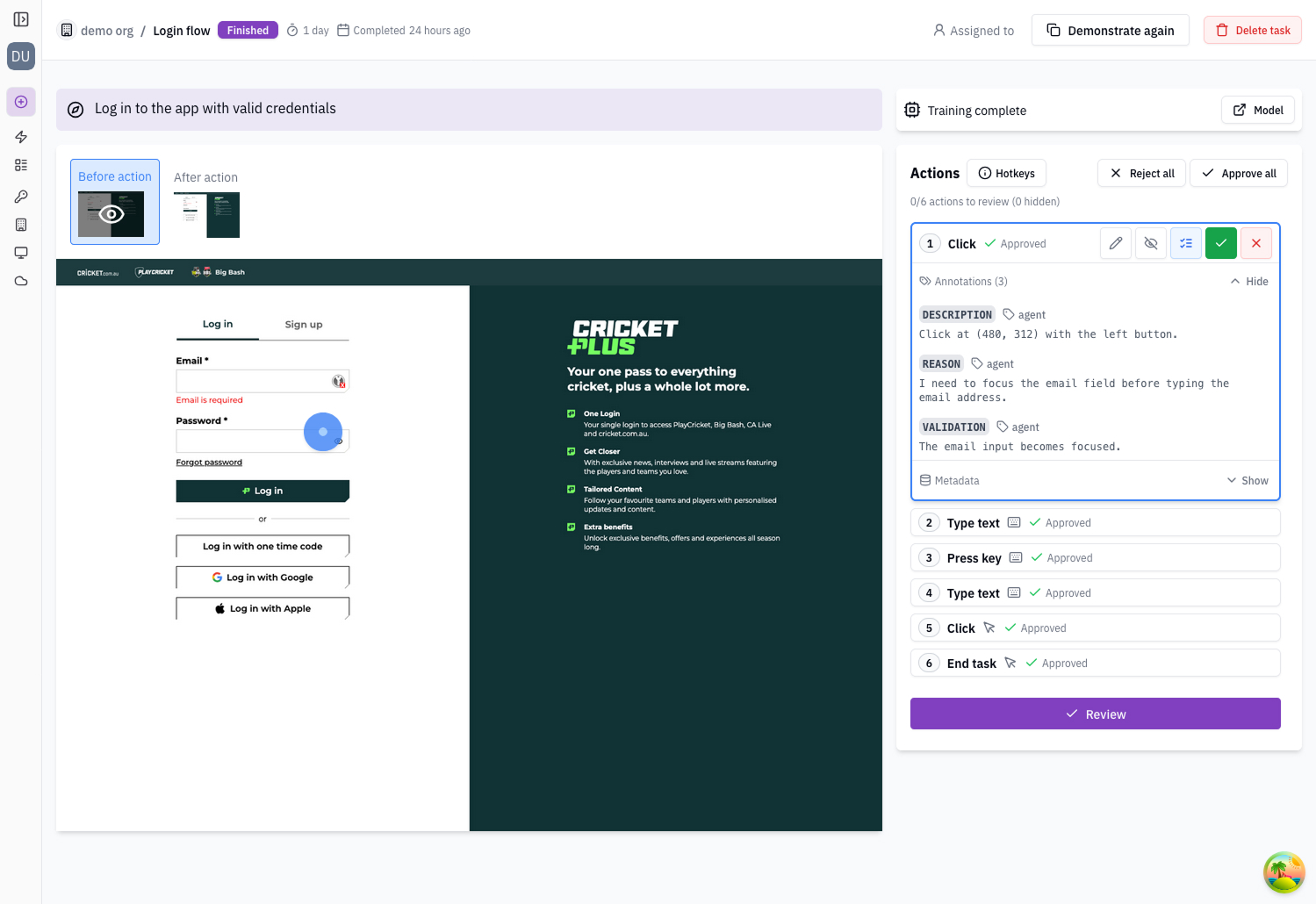Screen dimensions: 1316x904
Task: Click the cursor icon on action 5 Click row
Action: [989, 628]
